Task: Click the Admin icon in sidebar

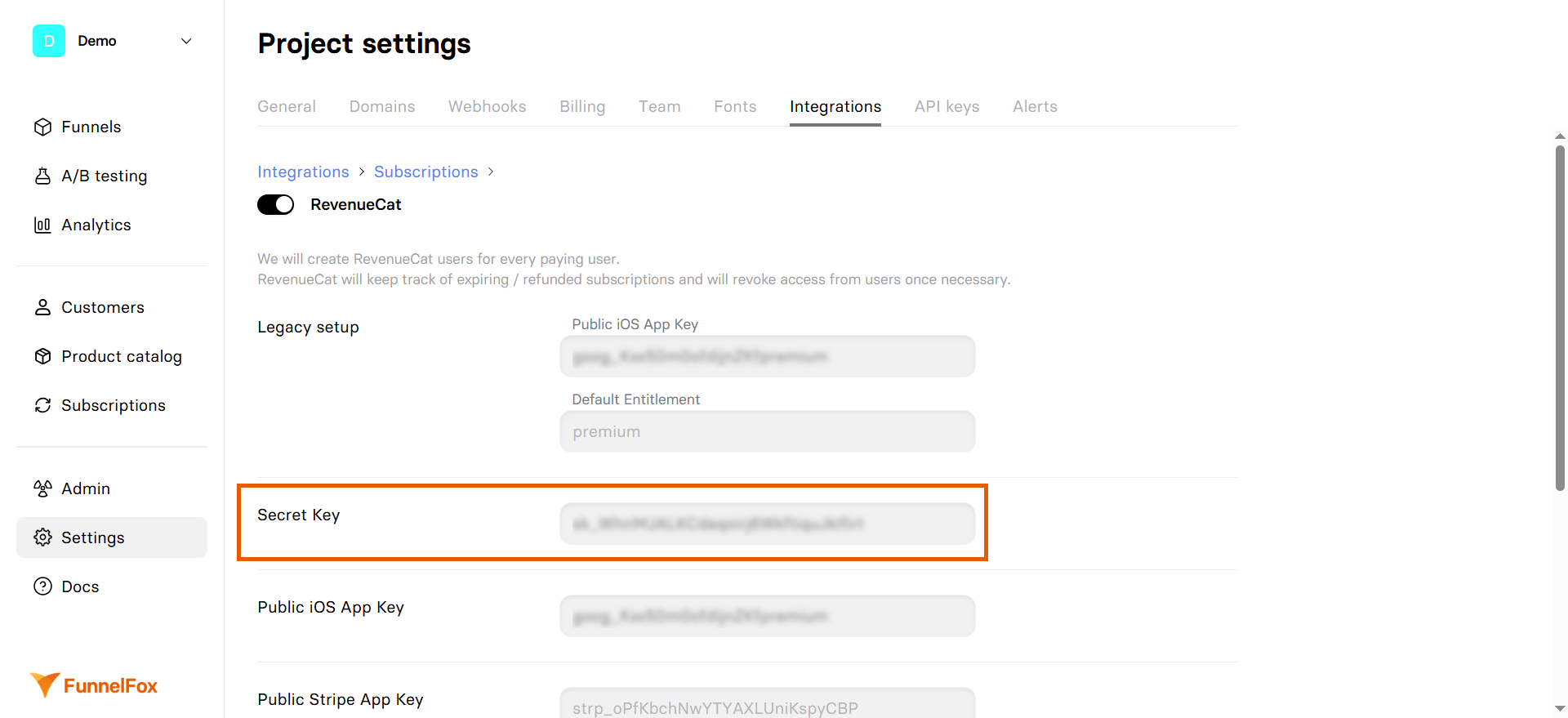Action: [x=43, y=488]
